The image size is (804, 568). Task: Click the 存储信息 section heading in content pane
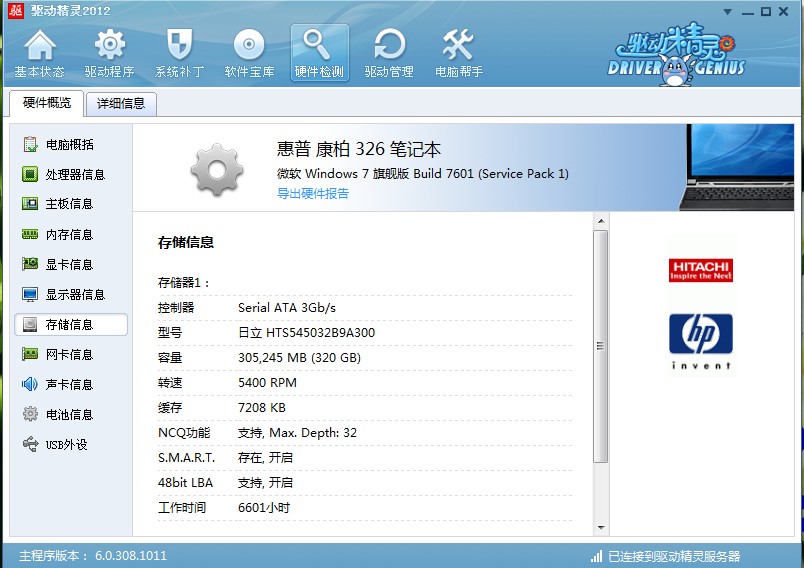pyautogui.click(x=186, y=242)
